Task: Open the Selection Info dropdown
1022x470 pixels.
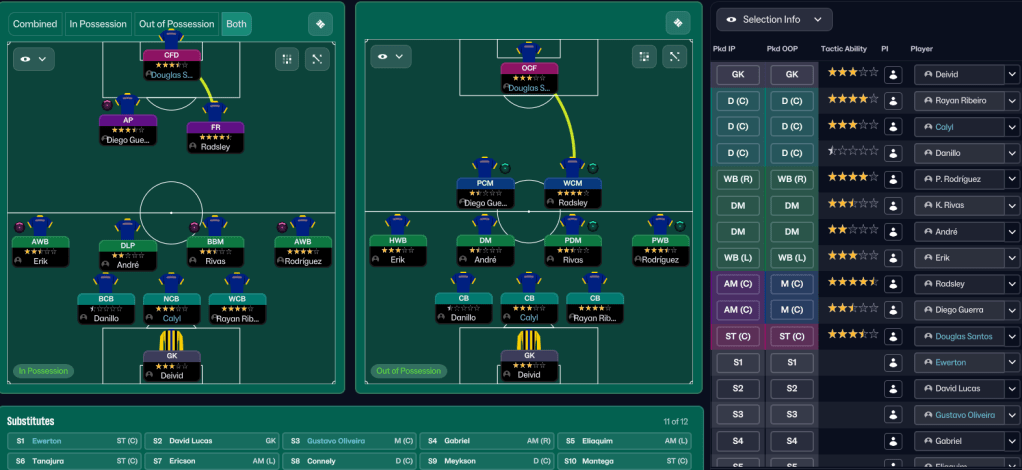Action: 774,20
